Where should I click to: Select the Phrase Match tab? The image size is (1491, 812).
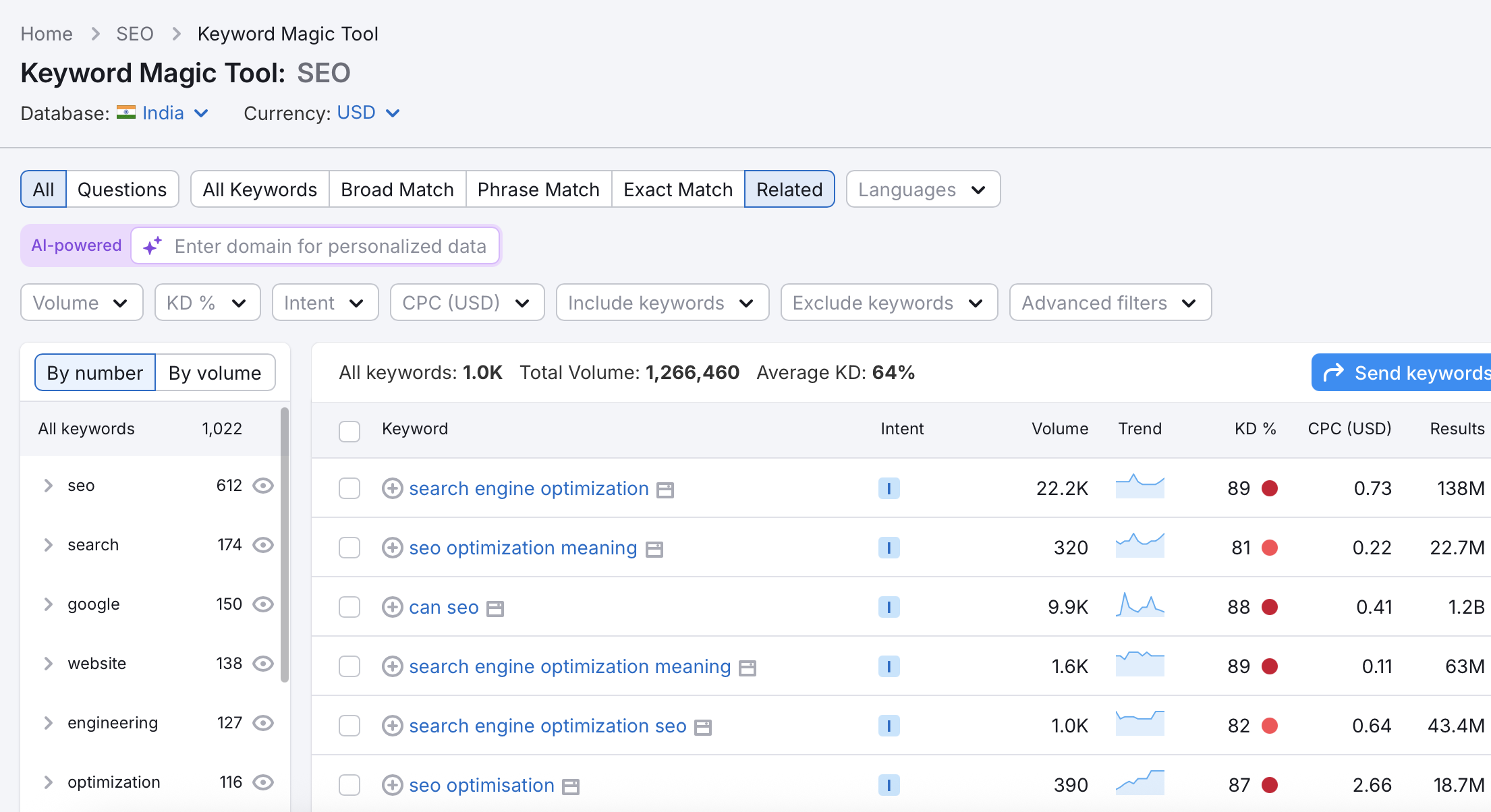538,190
